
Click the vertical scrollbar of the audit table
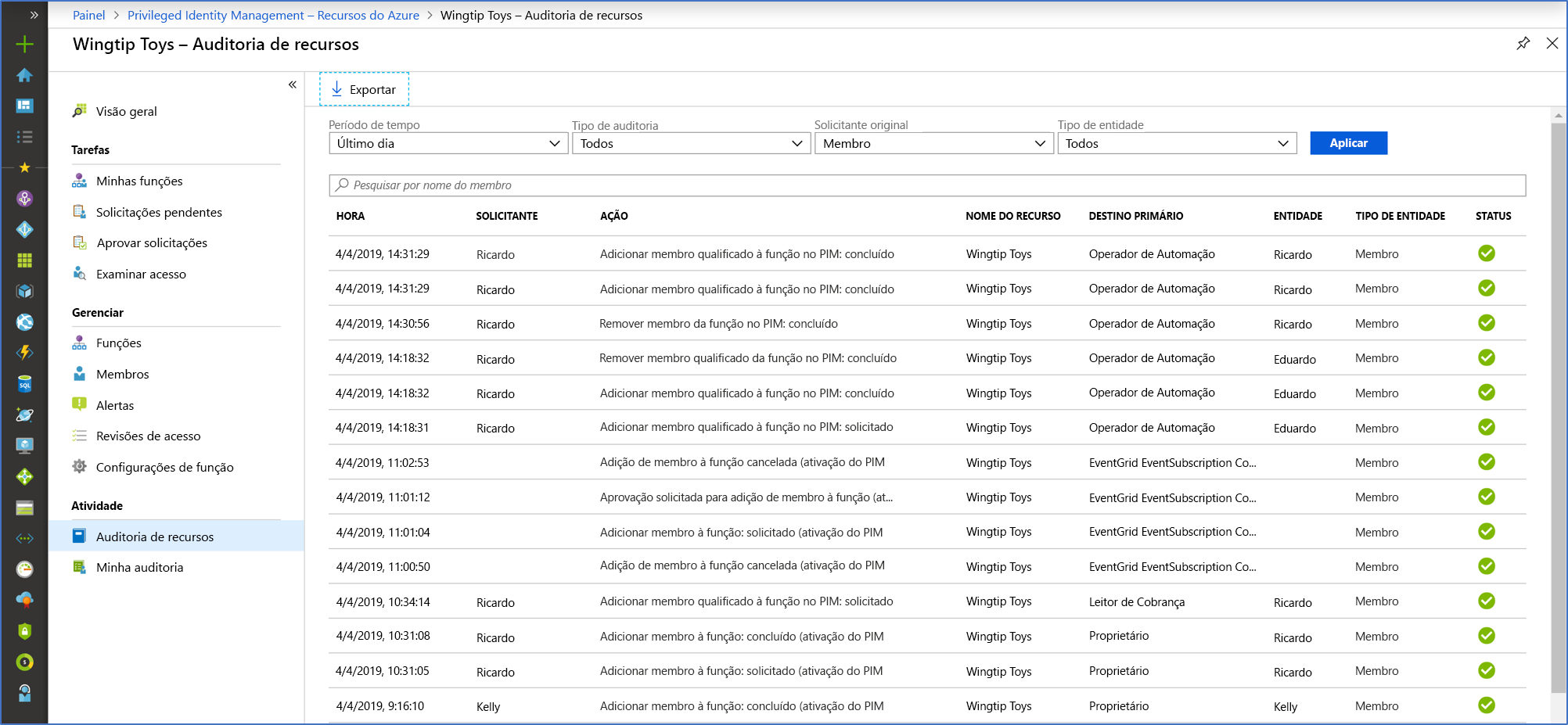point(1558,407)
